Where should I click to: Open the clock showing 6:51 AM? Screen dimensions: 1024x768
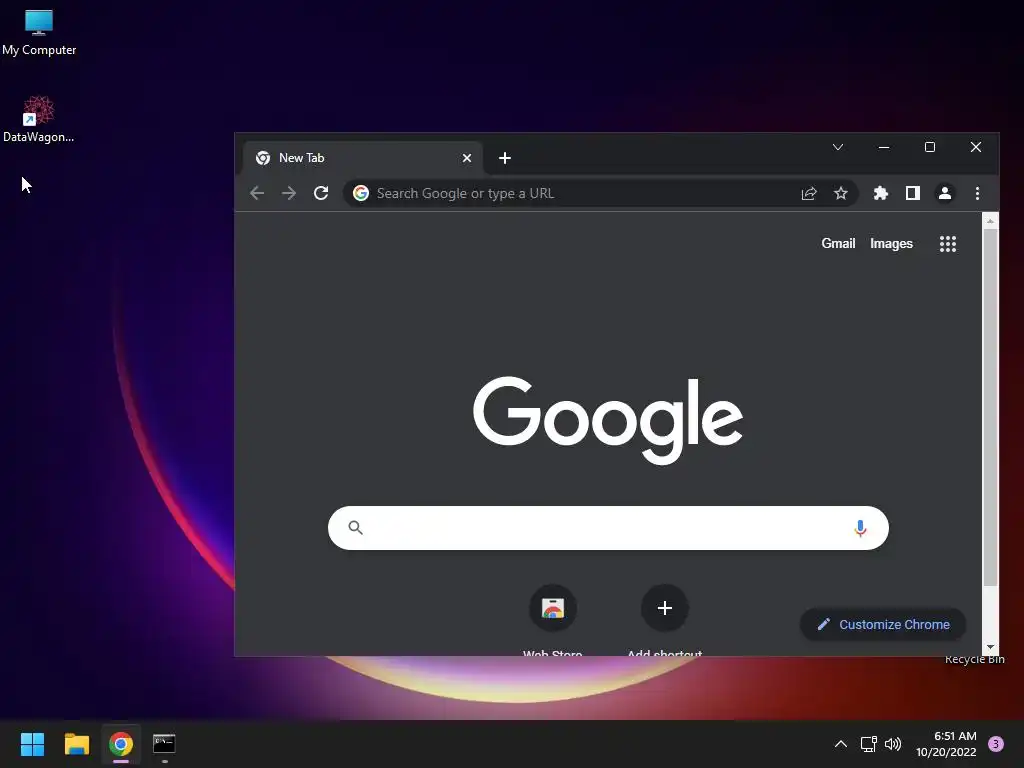[x=946, y=744]
